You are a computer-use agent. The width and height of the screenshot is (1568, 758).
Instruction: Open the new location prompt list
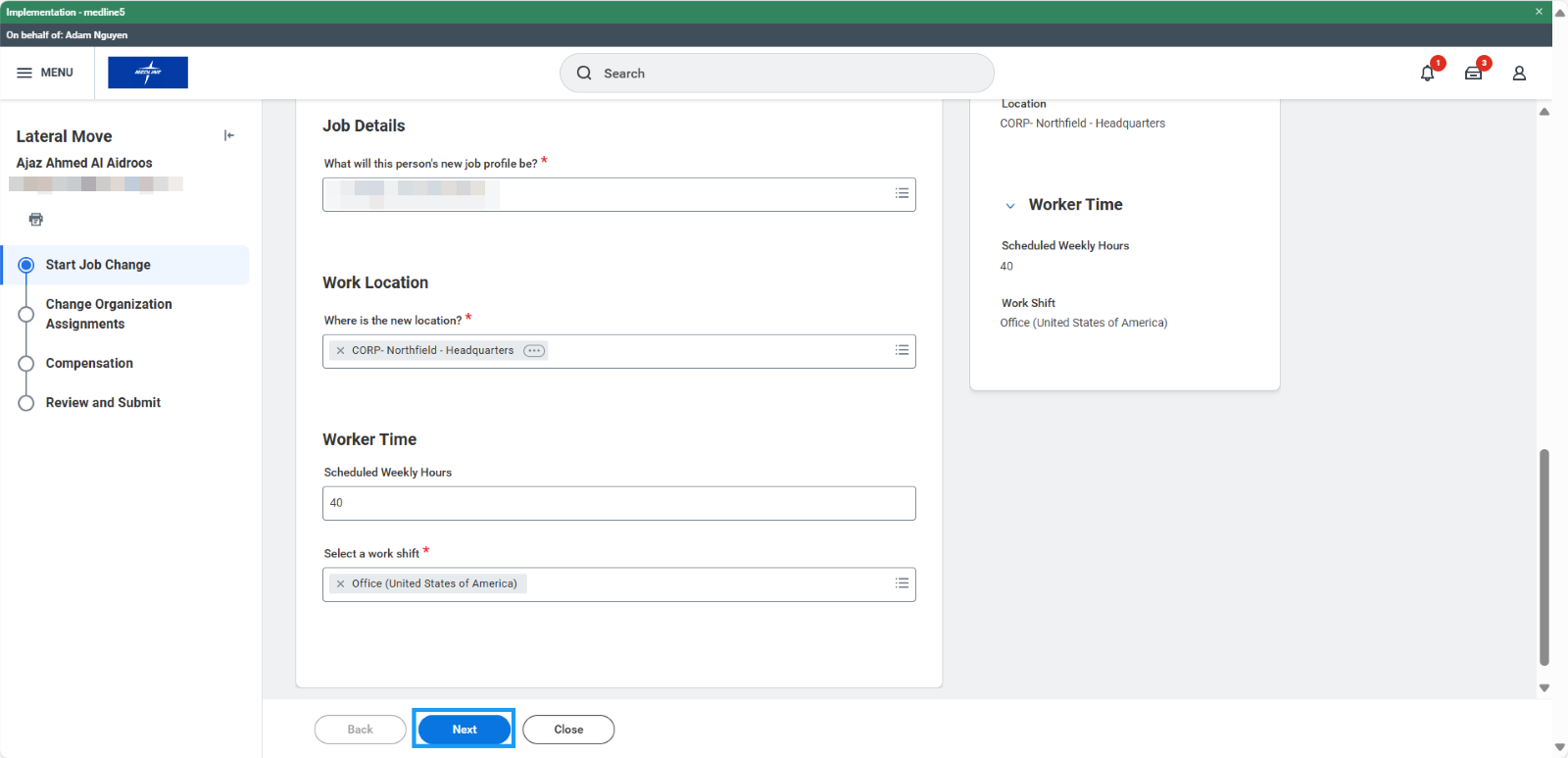(902, 350)
